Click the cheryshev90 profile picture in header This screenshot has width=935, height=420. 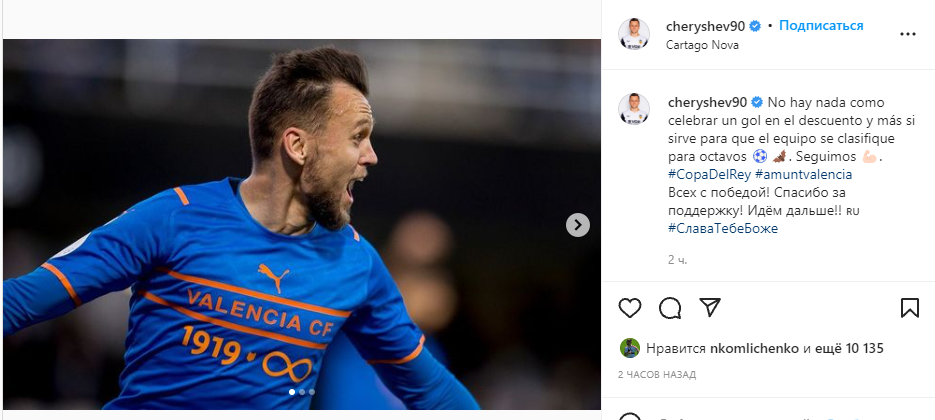[x=634, y=34]
